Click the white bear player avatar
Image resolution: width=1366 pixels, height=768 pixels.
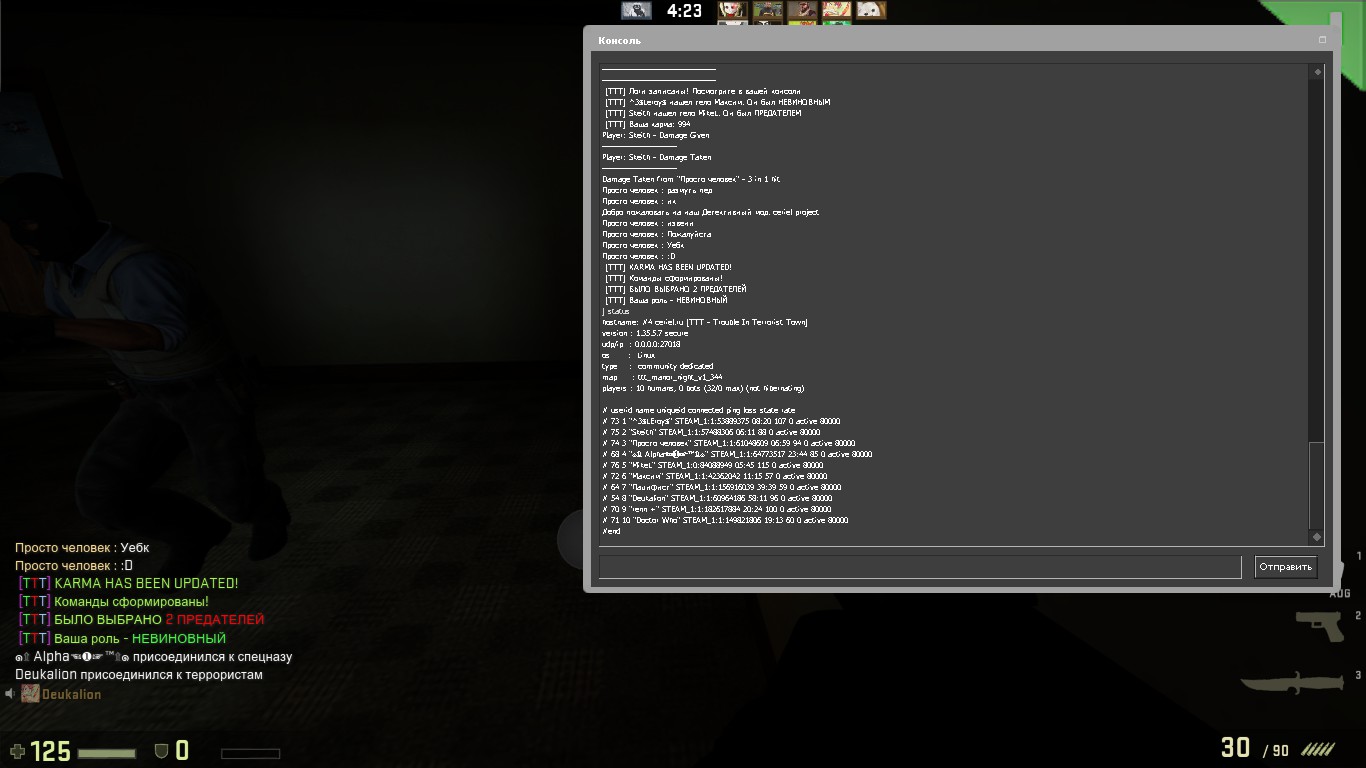coord(870,11)
